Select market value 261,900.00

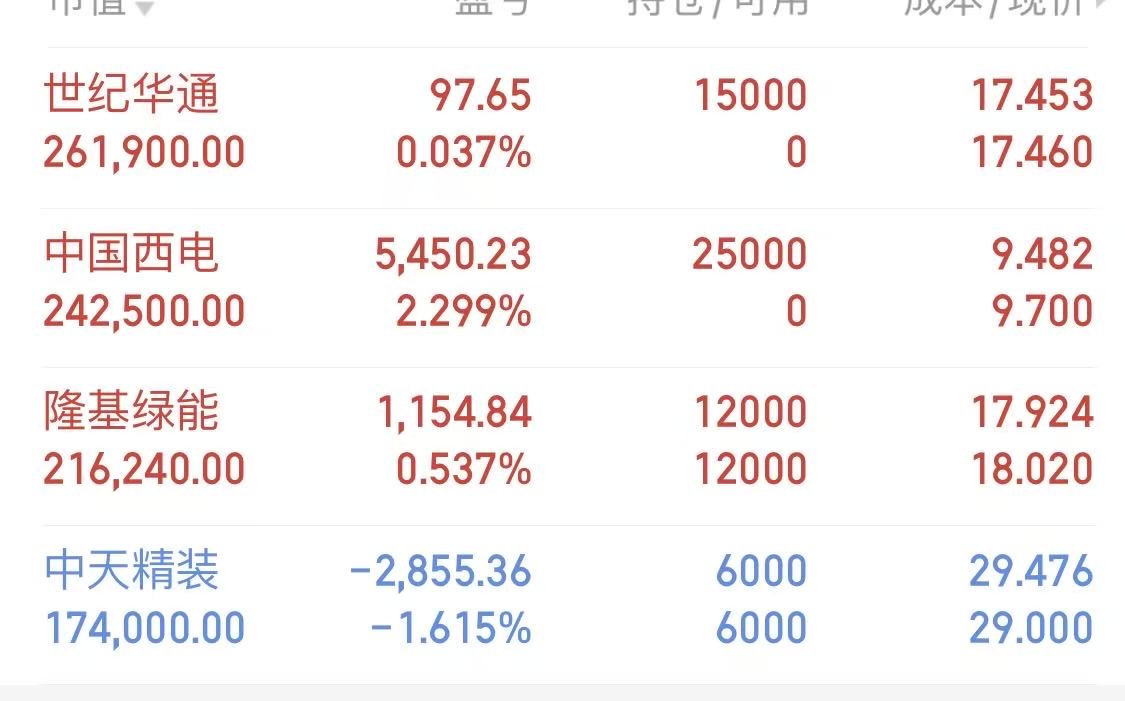(144, 152)
